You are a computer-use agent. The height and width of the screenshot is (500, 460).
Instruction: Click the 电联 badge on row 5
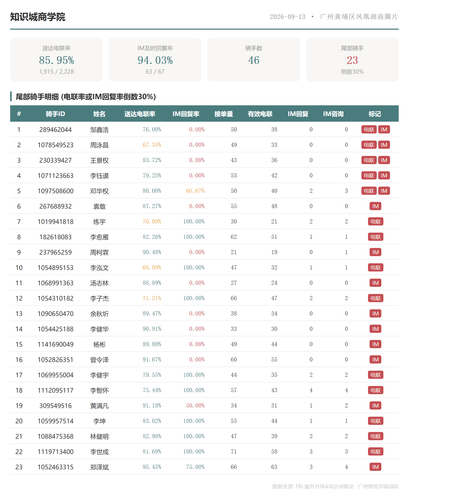tap(369, 191)
